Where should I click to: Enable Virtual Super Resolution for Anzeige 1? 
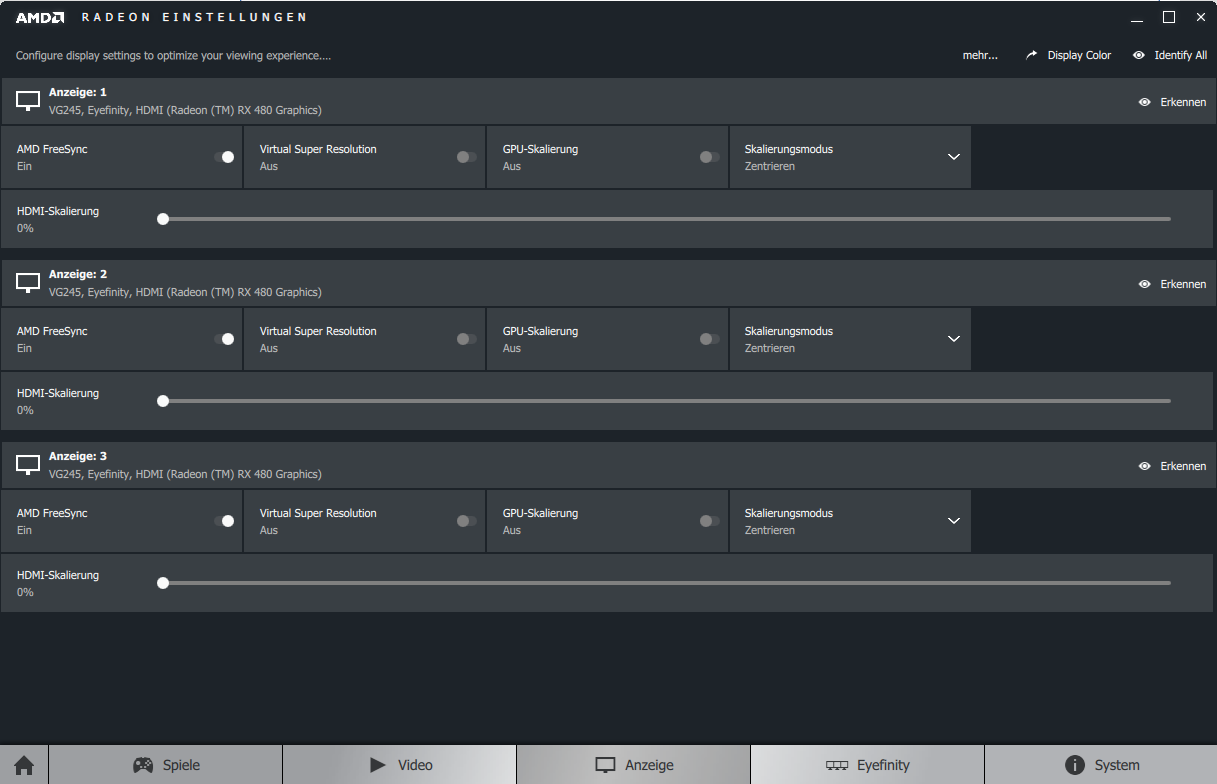[x=467, y=157]
